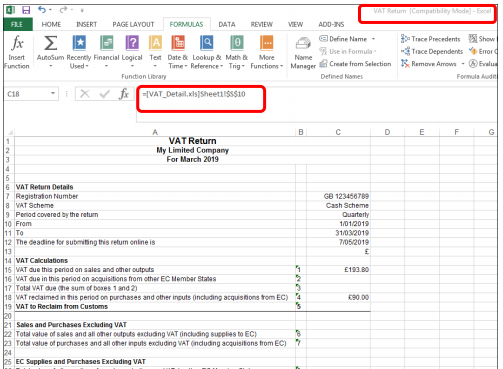This screenshot has height=369, width=503.
Task: Expand the Remove Arrows dropdown arrow
Action: tap(463, 64)
